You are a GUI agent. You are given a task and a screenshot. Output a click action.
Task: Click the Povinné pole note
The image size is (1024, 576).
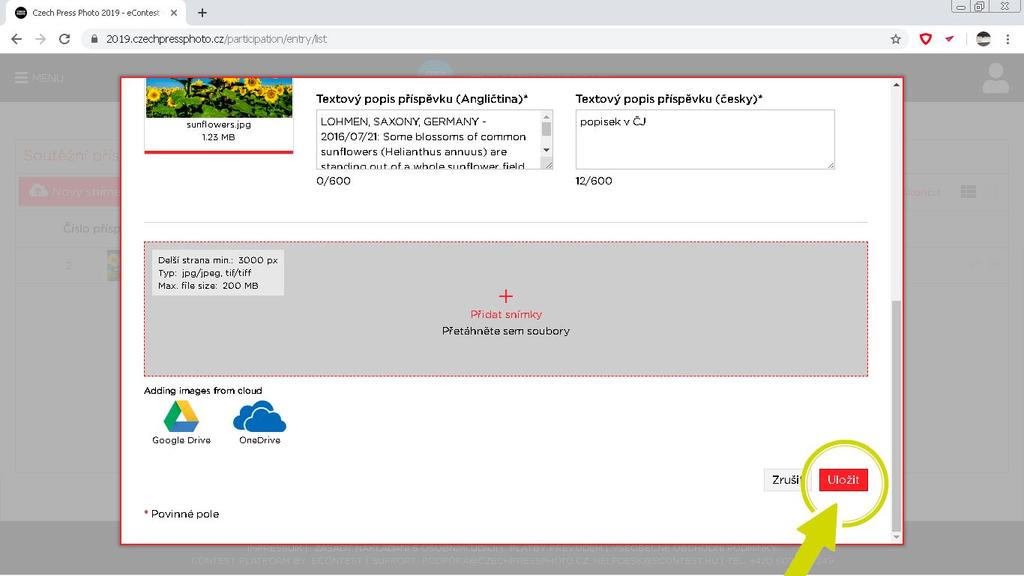click(182, 514)
